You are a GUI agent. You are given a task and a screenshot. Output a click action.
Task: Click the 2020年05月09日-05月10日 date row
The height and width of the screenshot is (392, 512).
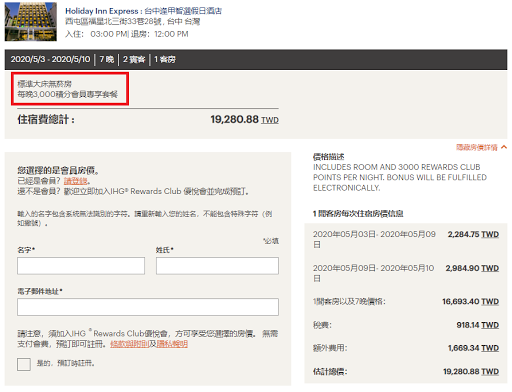point(374,273)
